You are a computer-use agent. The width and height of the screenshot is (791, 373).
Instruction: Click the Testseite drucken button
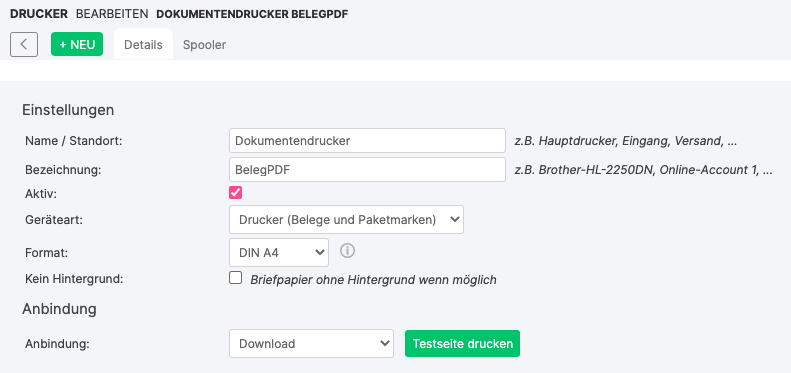click(462, 344)
